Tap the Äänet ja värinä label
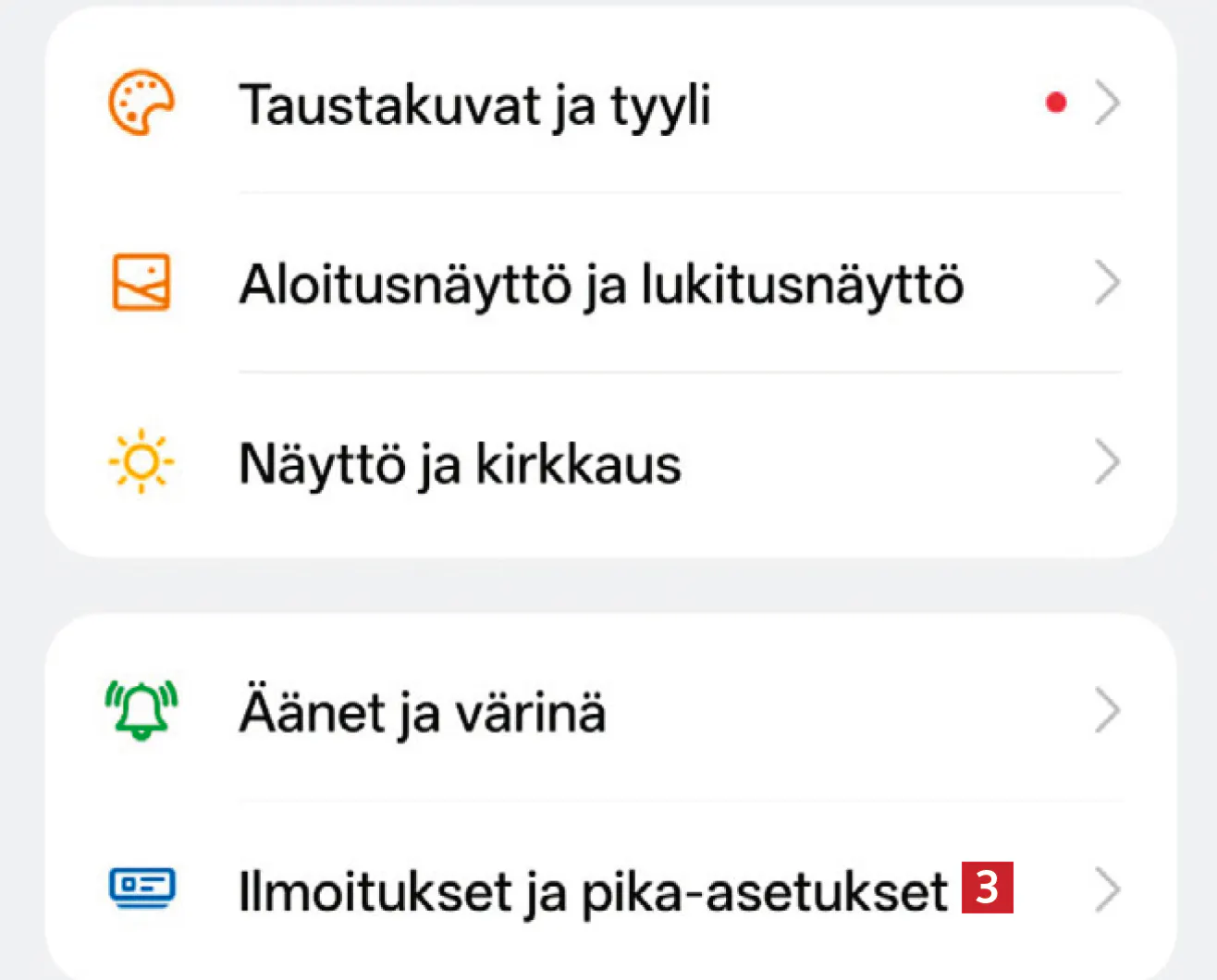1217x980 pixels. pos(423,713)
